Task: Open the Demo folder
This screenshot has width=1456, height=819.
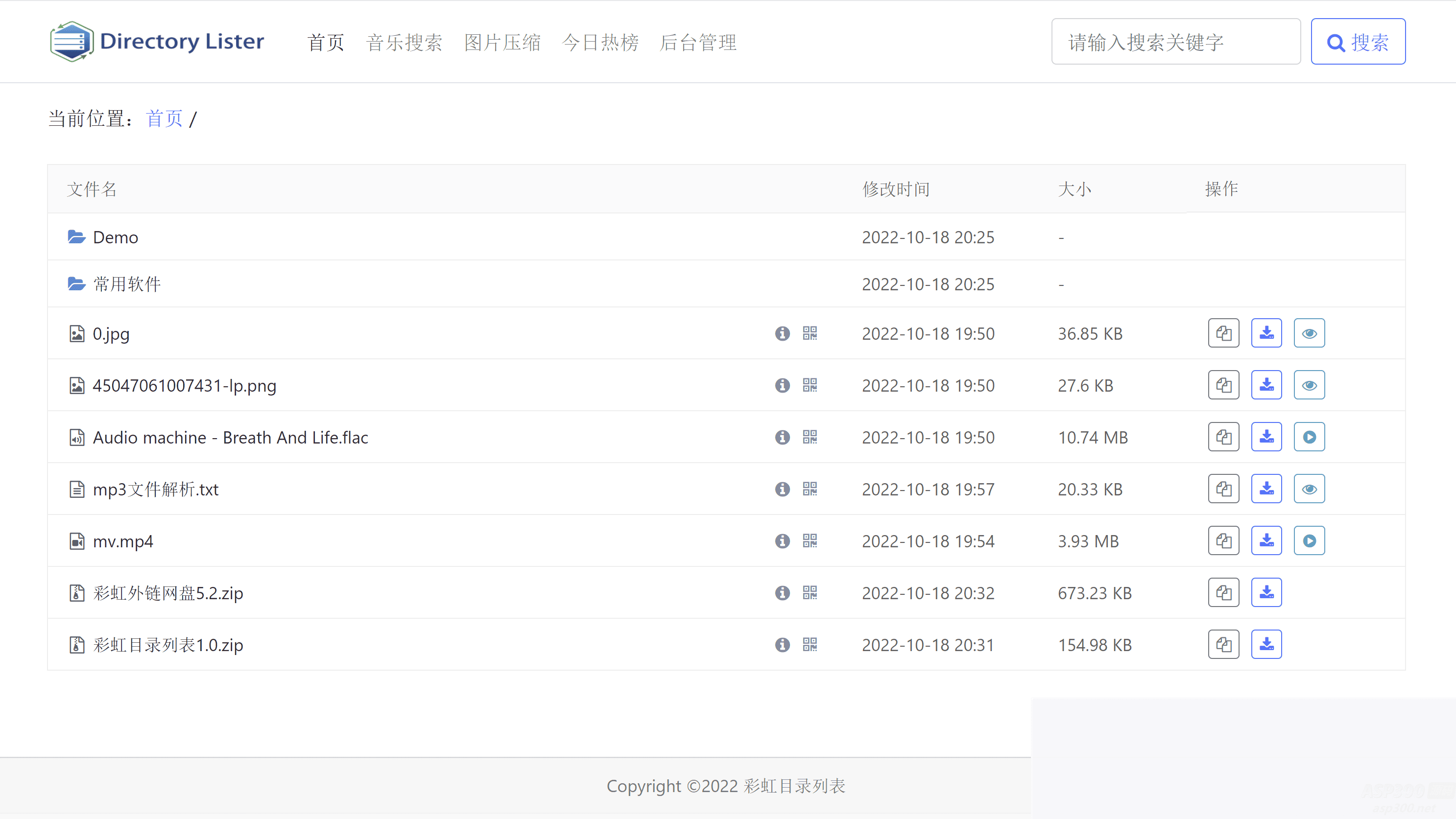Action: [115, 237]
